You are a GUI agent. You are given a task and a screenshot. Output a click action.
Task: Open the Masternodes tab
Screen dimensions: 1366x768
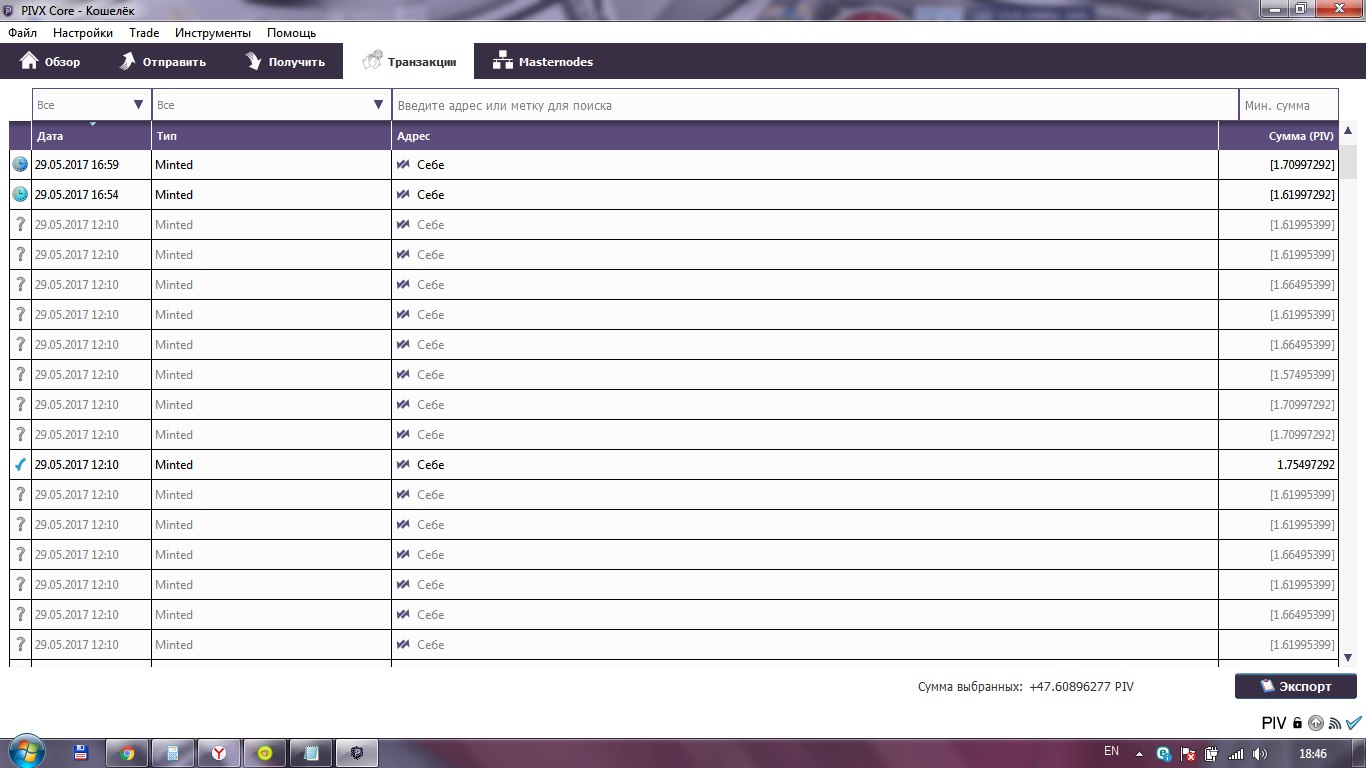pyautogui.click(x=543, y=61)
